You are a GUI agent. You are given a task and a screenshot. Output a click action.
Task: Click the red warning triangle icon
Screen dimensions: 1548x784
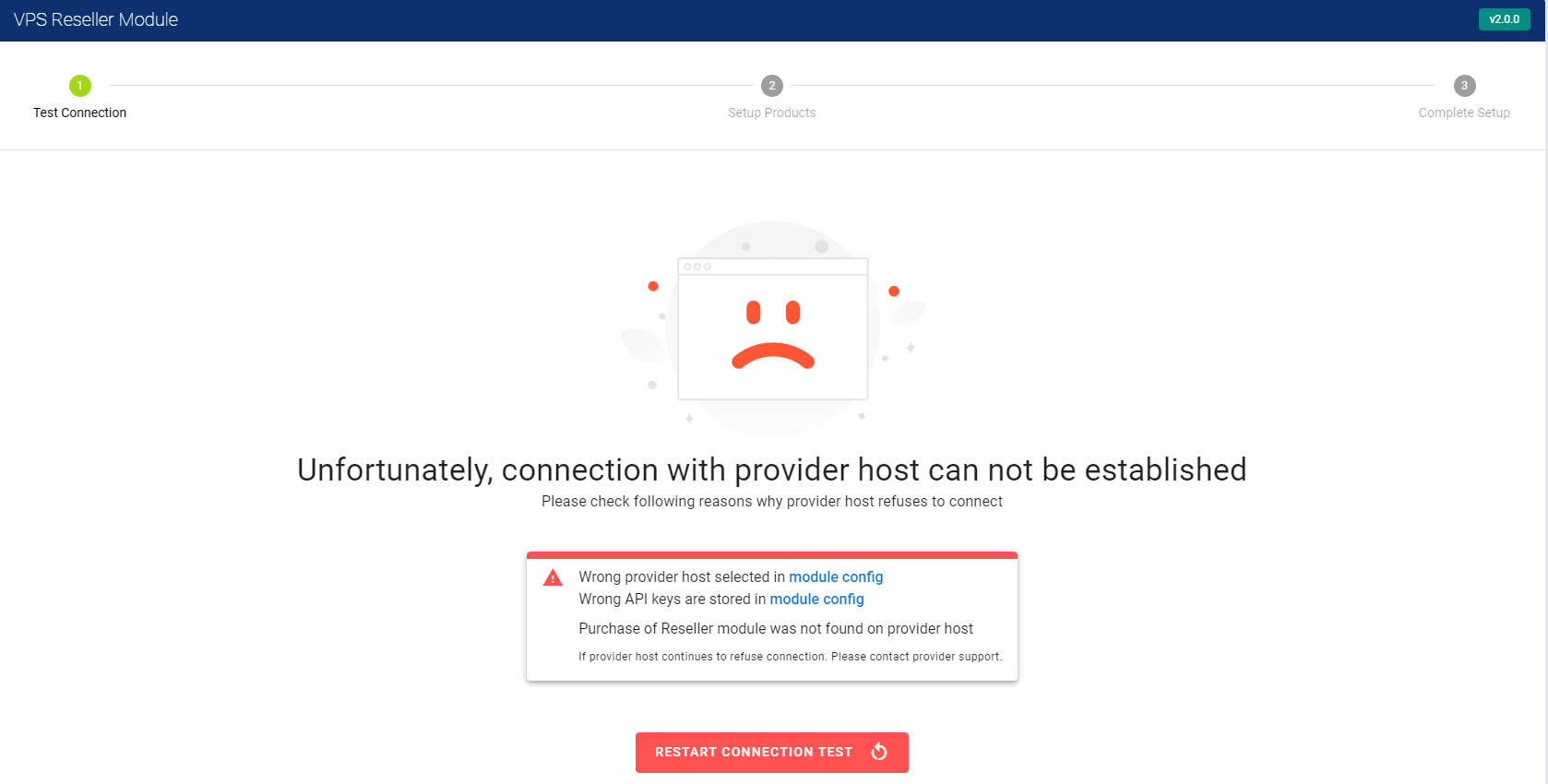pyautogui.click(x=553, y=578)
